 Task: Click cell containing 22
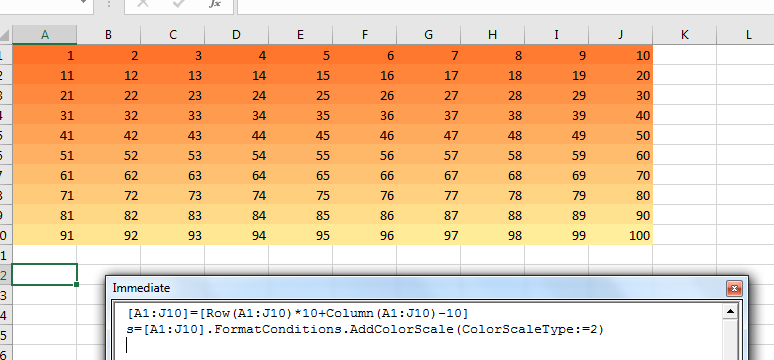coord(109,95)
